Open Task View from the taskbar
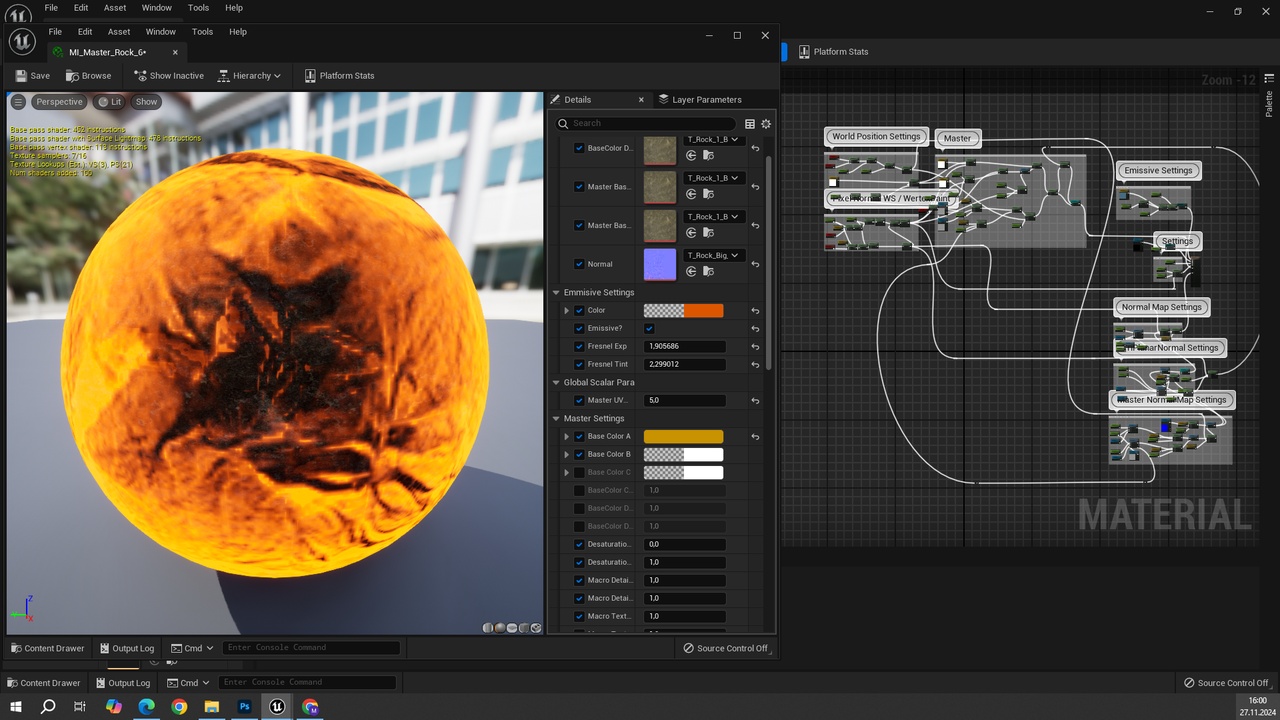This screenshot has width=1280, height=720. tap(80, 706)
